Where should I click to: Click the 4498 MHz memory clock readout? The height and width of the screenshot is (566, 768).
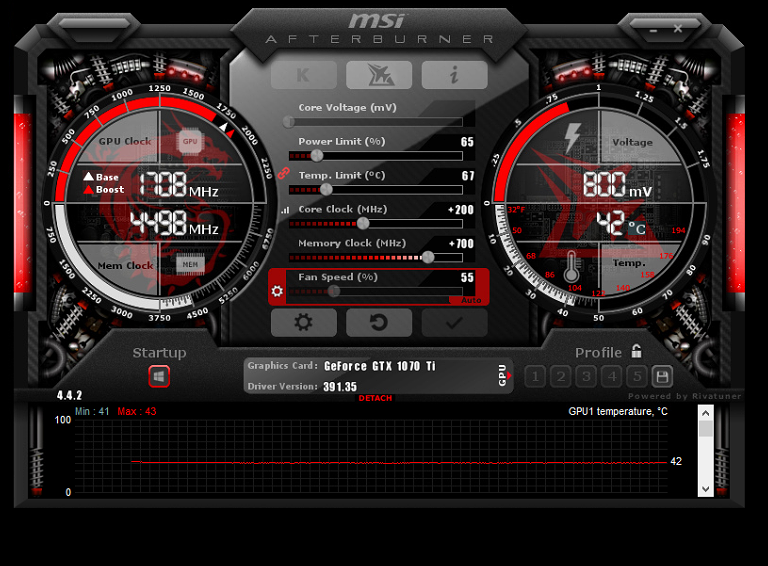tap(175, 223)
